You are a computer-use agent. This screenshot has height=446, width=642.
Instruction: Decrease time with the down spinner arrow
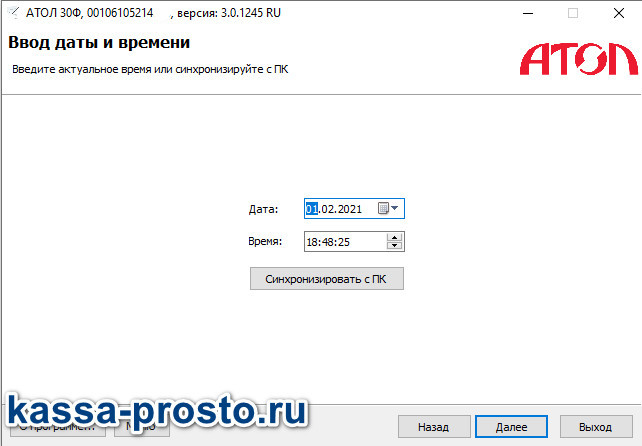pos(394,245)
